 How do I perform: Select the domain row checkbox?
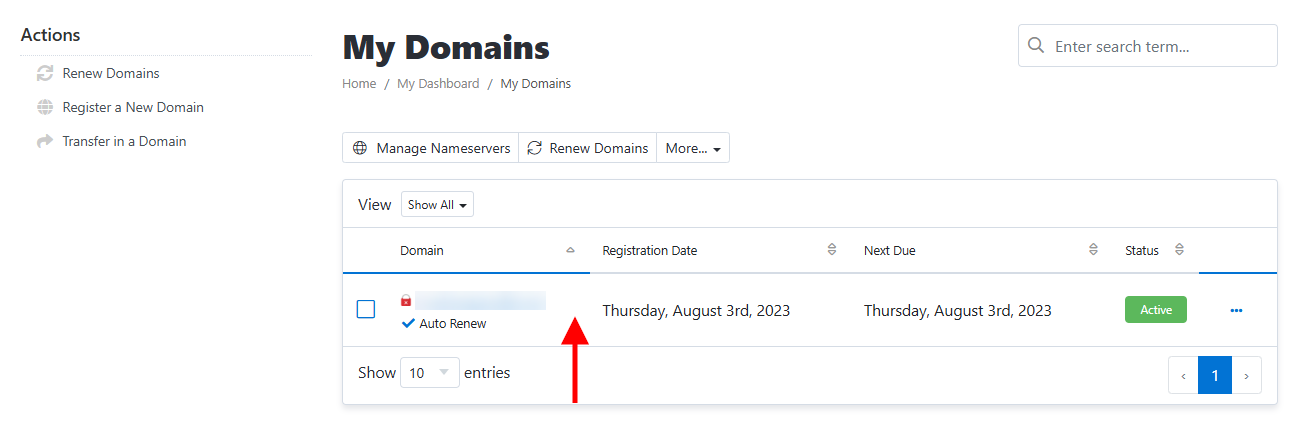(x=366, y=310)
